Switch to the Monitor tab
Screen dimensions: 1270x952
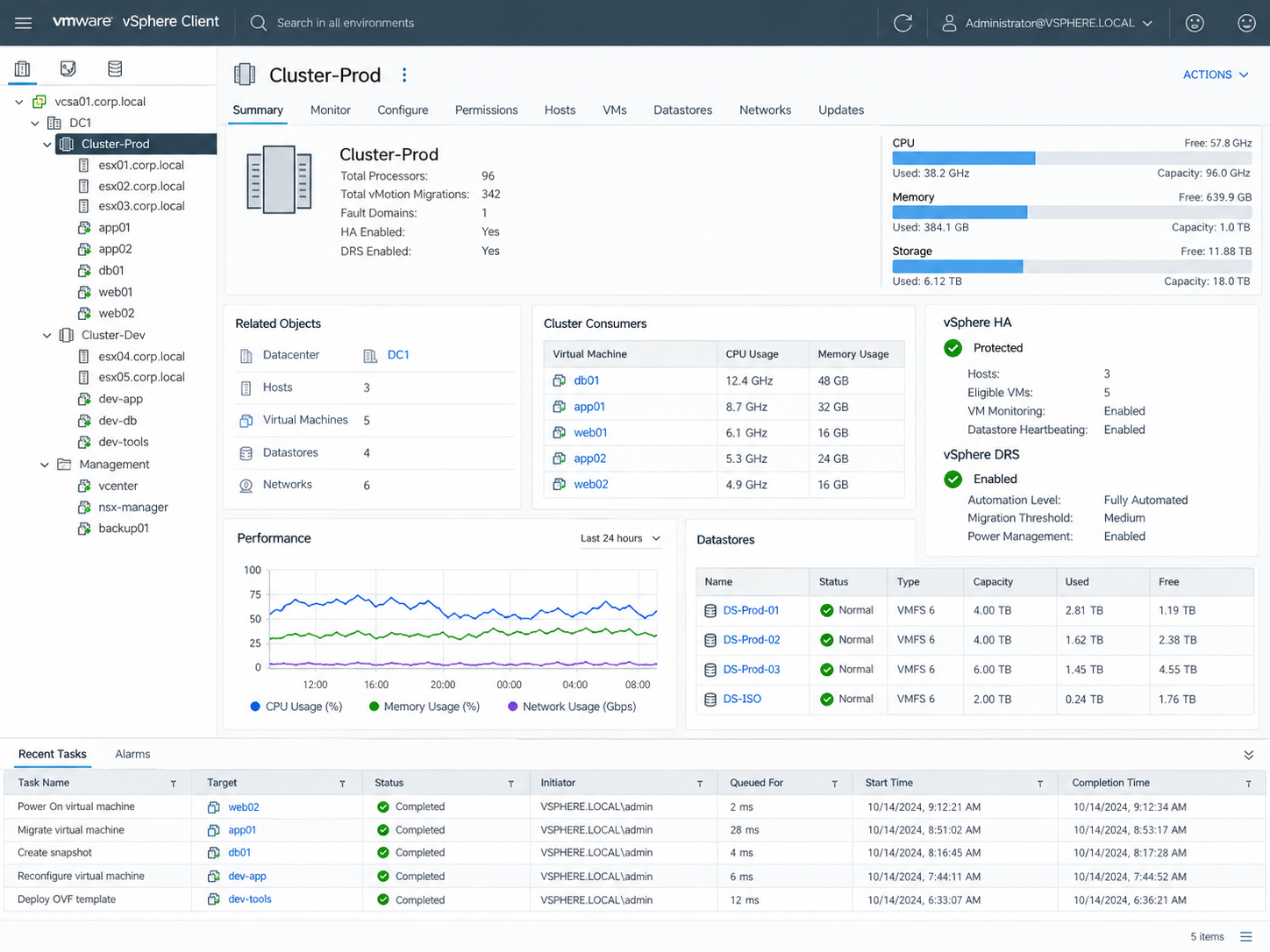(331, 110)
